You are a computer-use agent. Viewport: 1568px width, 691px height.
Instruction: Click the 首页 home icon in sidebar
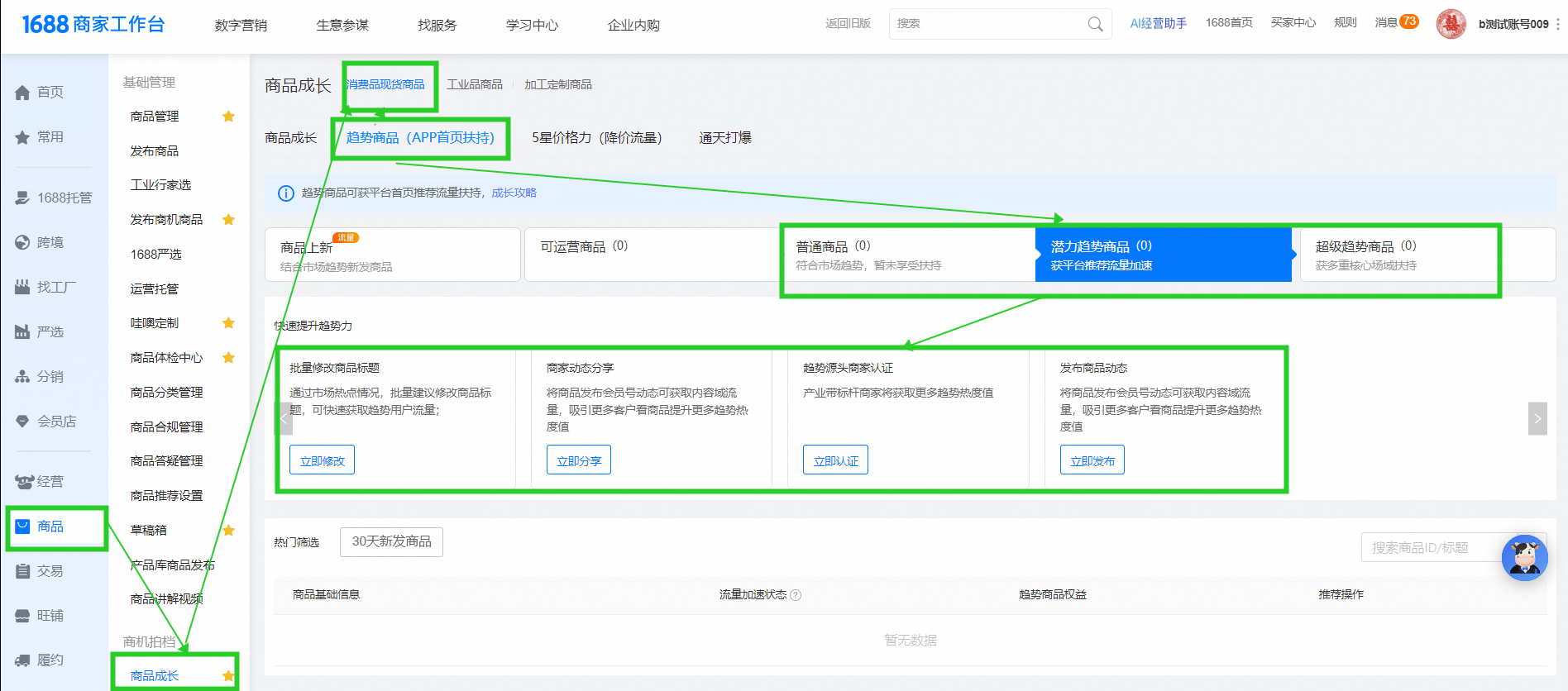pos(22,93)
